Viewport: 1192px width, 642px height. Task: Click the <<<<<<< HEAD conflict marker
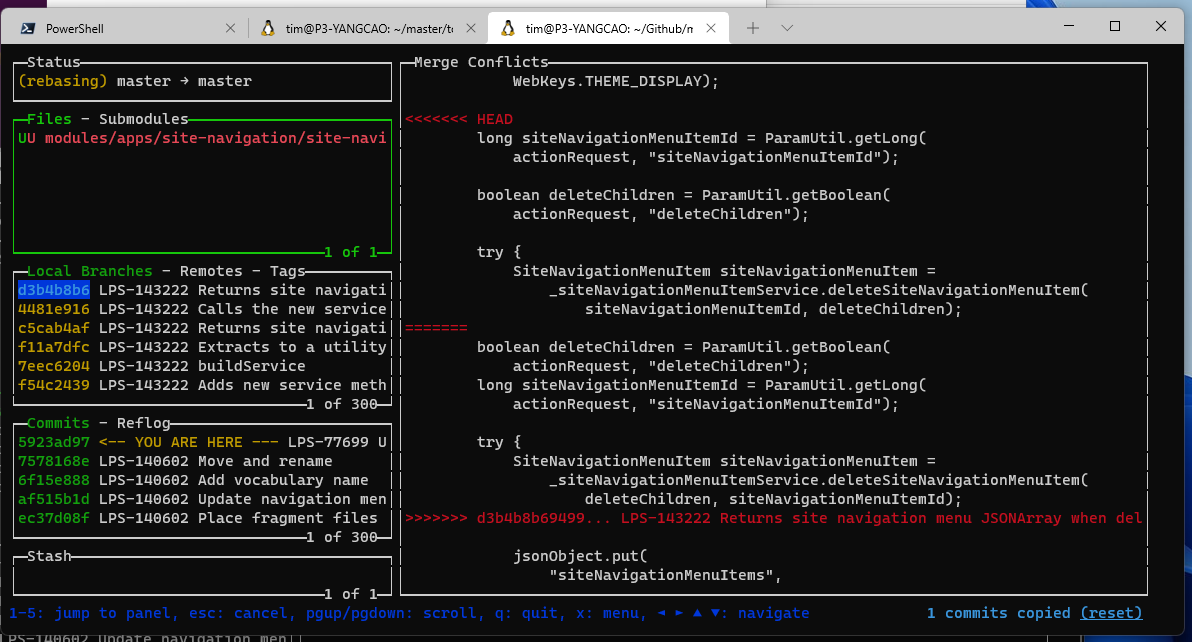click(458, 119)
